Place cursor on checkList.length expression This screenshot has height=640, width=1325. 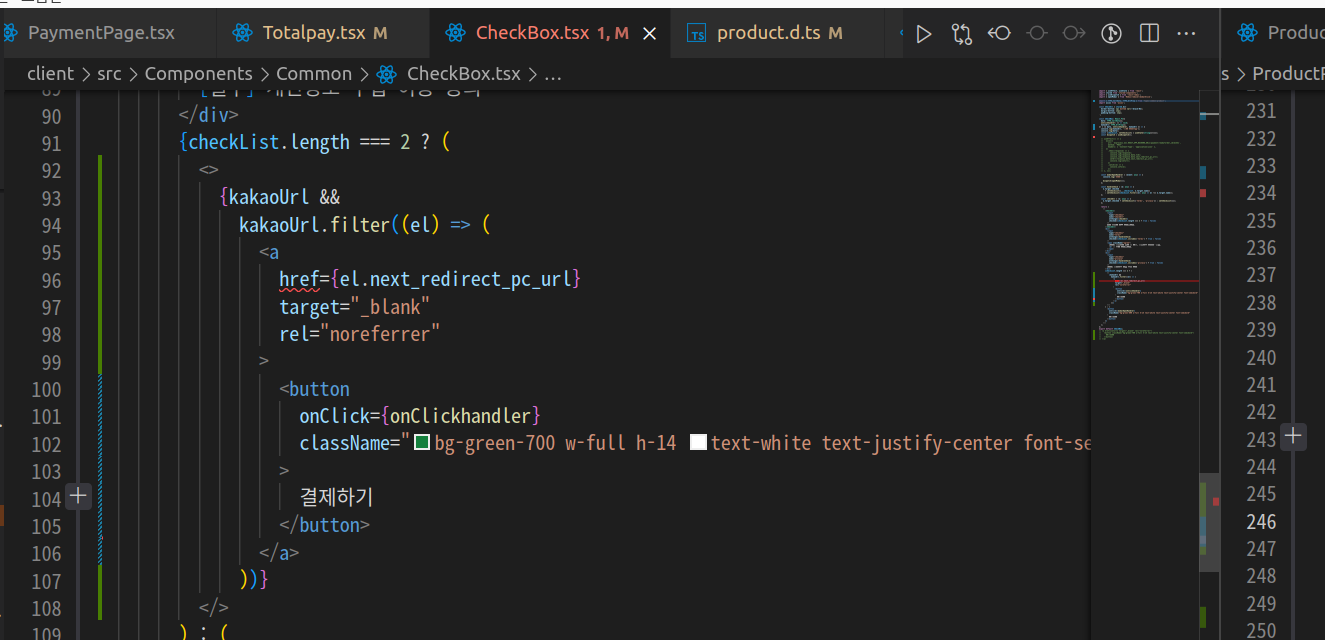[269, 143]
